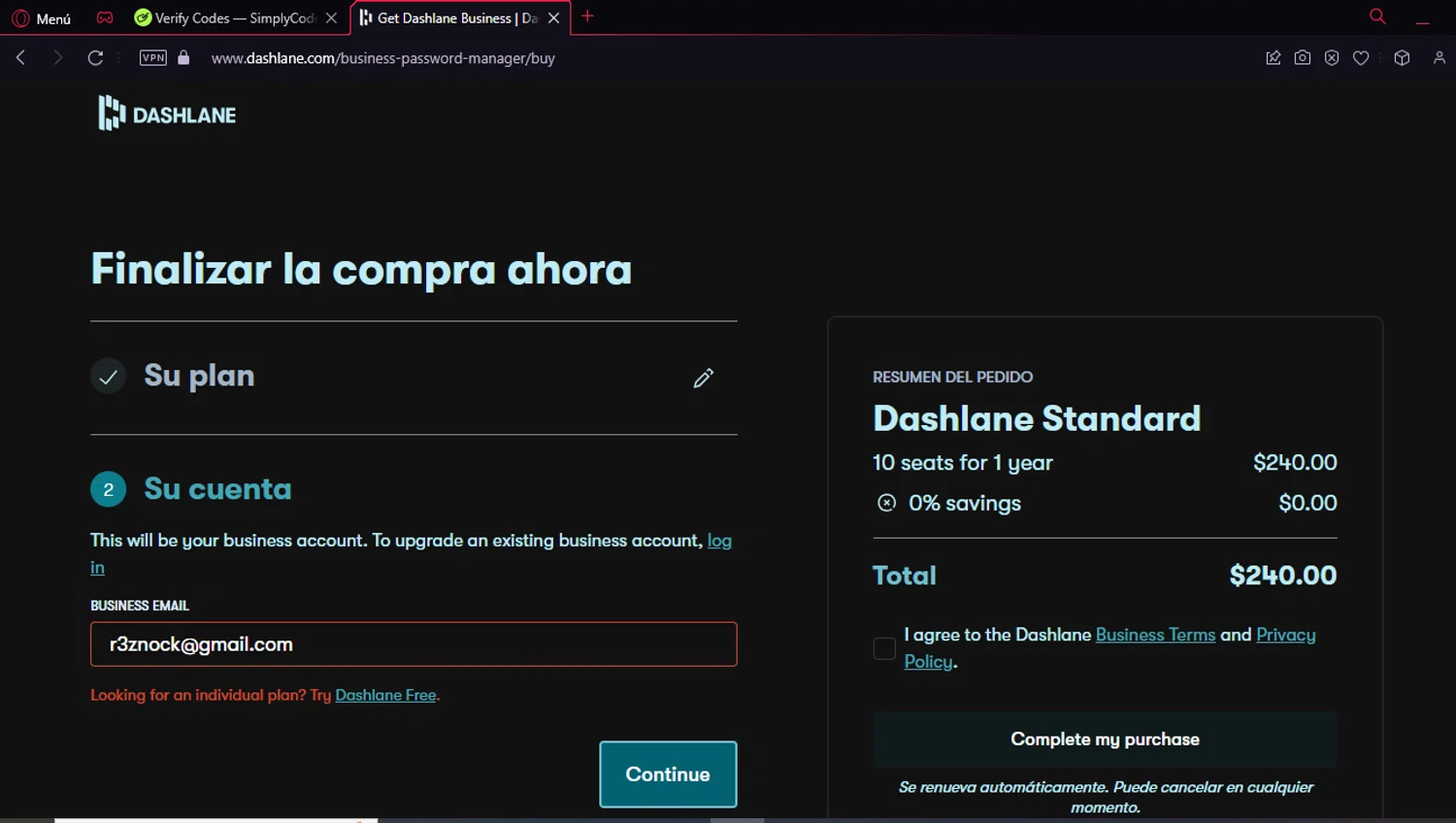Click Complete my purchase button
Image resolution: width=1456 pixels, height=823 pixels.
[1105, 740]
